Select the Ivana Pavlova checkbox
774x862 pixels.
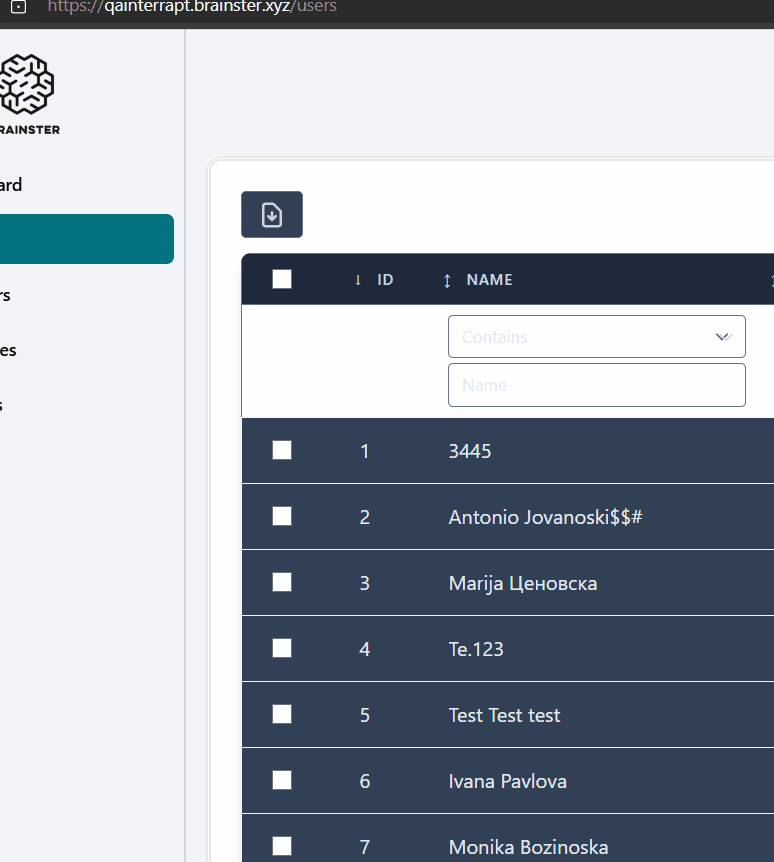pos(282,781)
